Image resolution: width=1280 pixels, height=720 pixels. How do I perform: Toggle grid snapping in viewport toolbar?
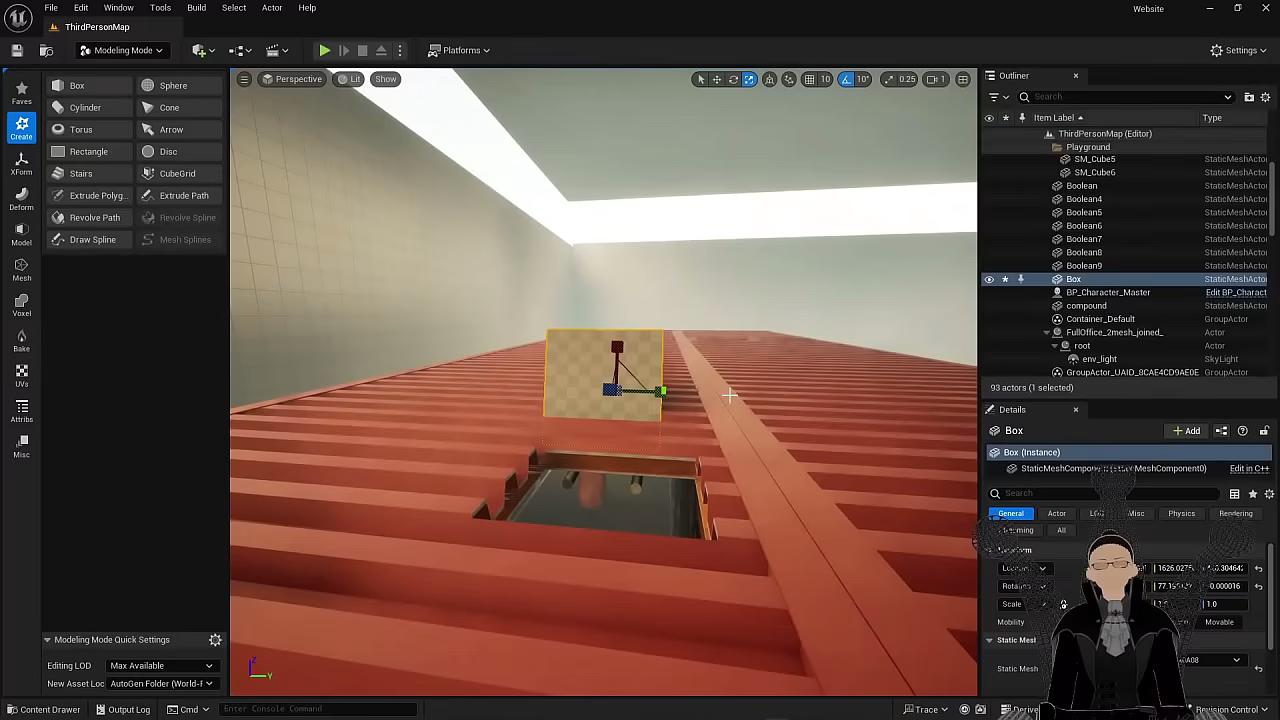809,79
